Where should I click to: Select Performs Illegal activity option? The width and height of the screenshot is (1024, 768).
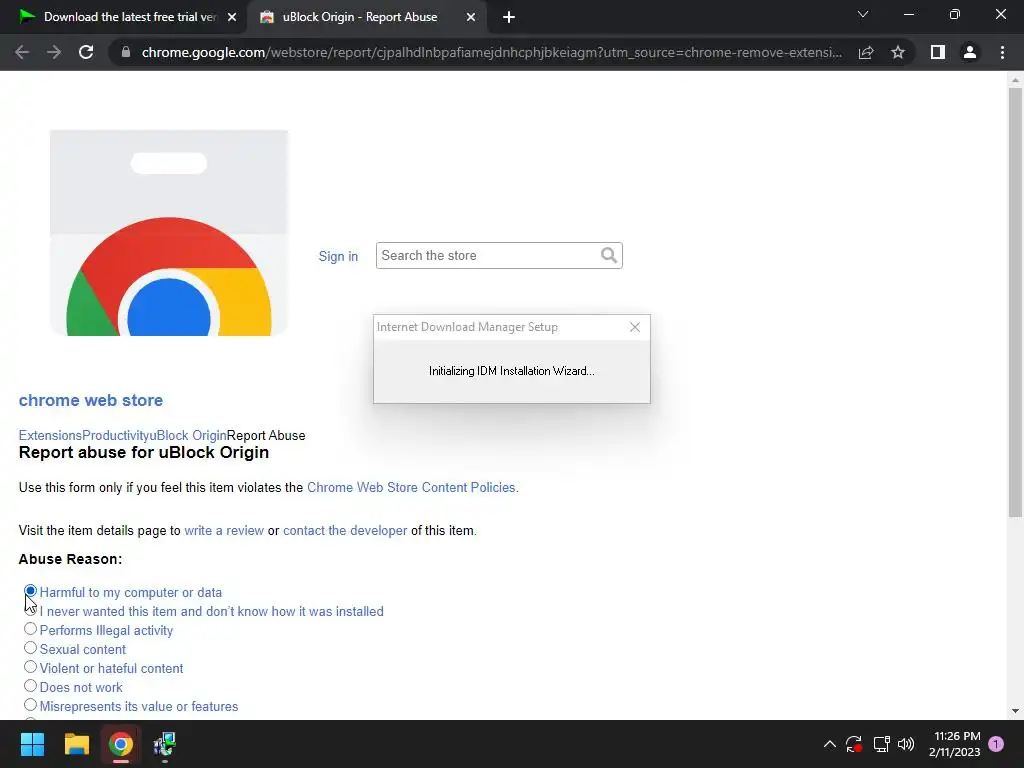coord(30,629)
